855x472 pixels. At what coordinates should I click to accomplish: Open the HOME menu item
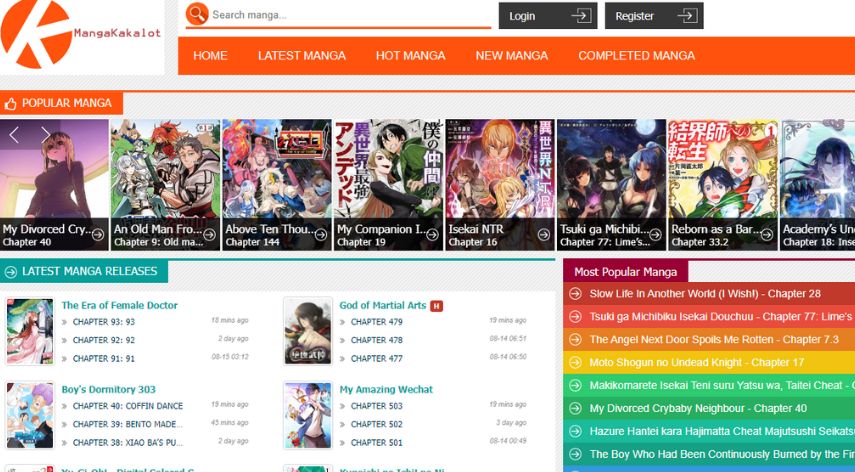[210, 56]
